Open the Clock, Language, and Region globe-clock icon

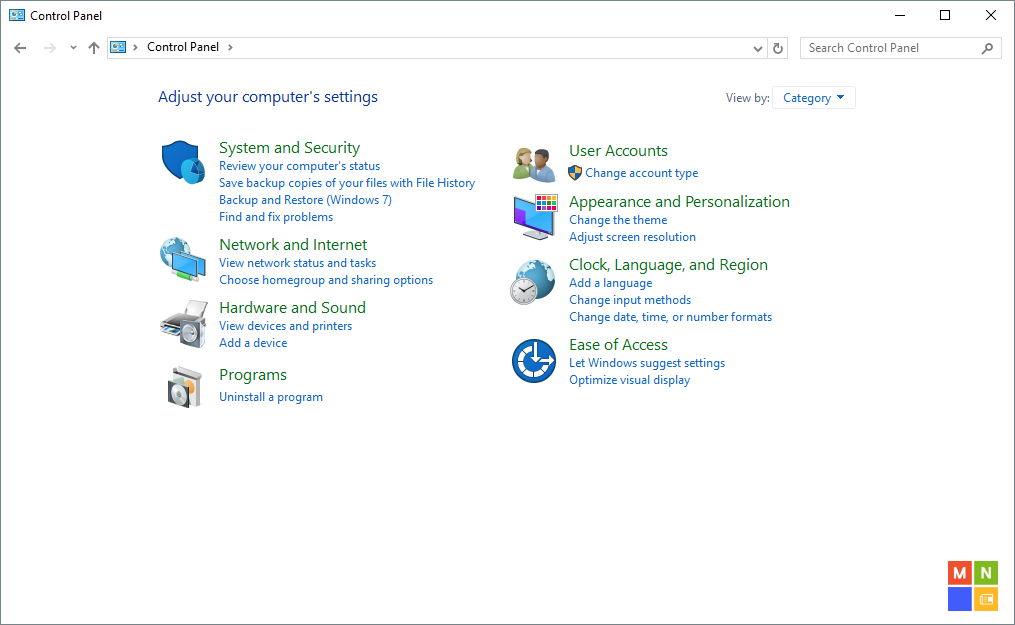click(x=532, y=281)
